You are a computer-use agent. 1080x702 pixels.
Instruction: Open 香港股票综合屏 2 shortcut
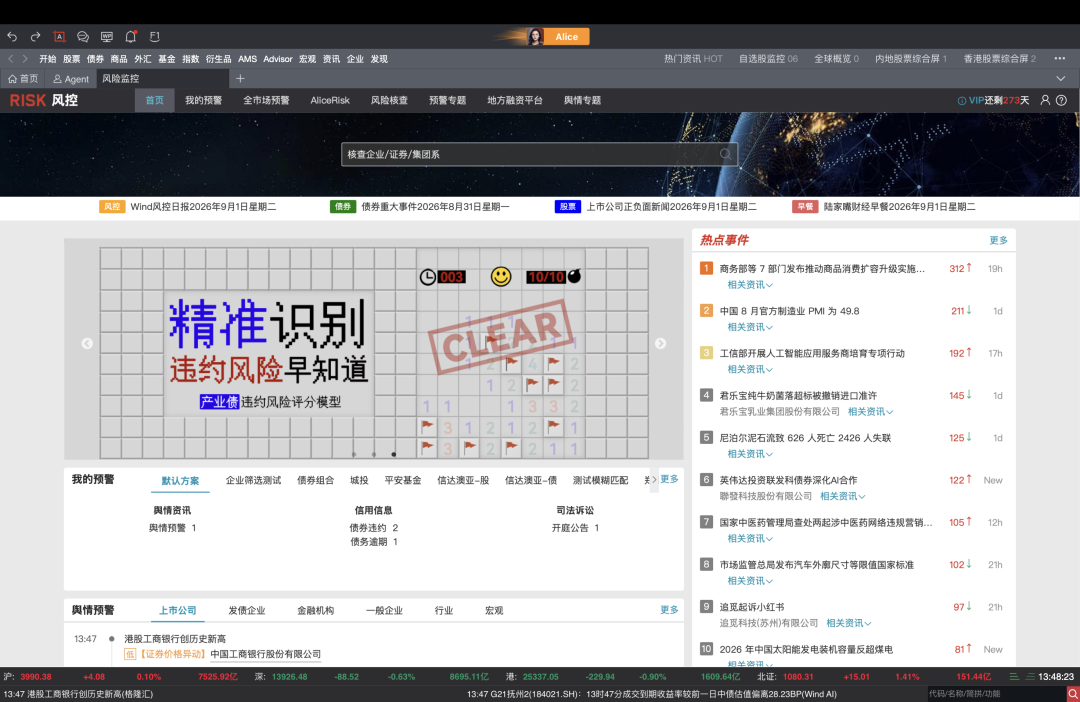(999, 59)
